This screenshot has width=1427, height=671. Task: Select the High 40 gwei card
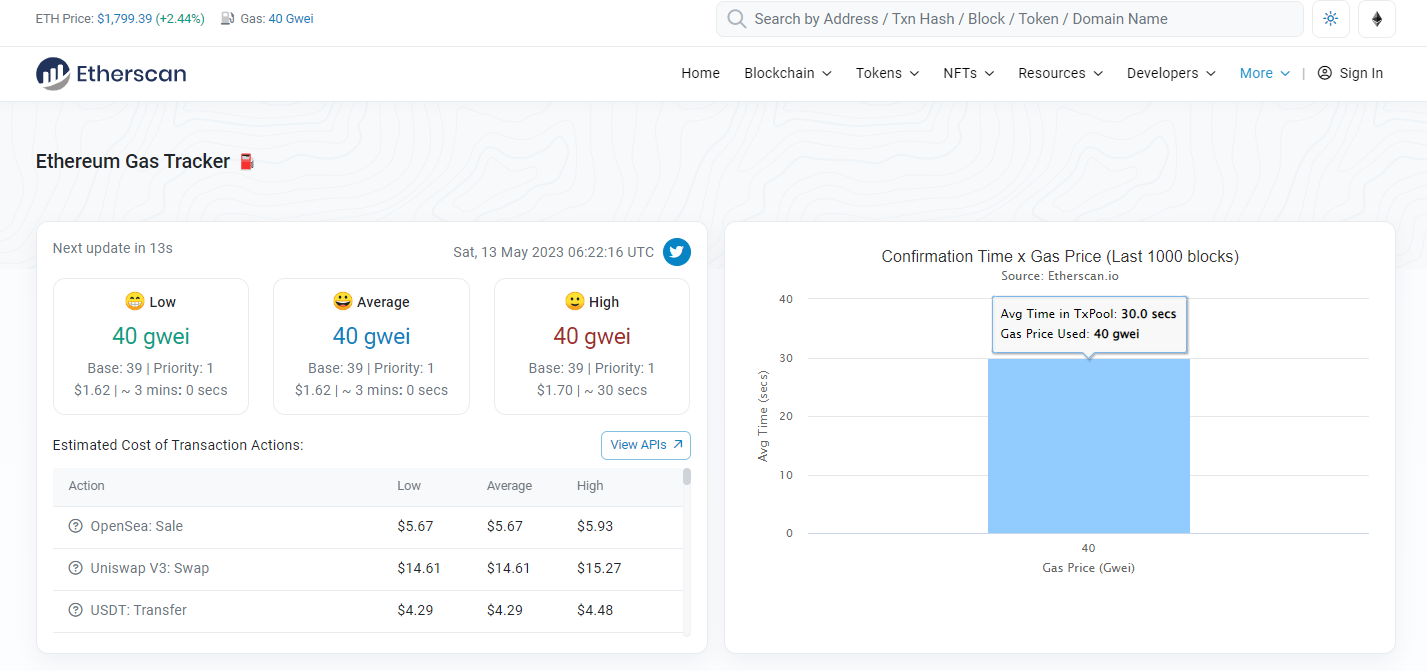coord(592,346)
